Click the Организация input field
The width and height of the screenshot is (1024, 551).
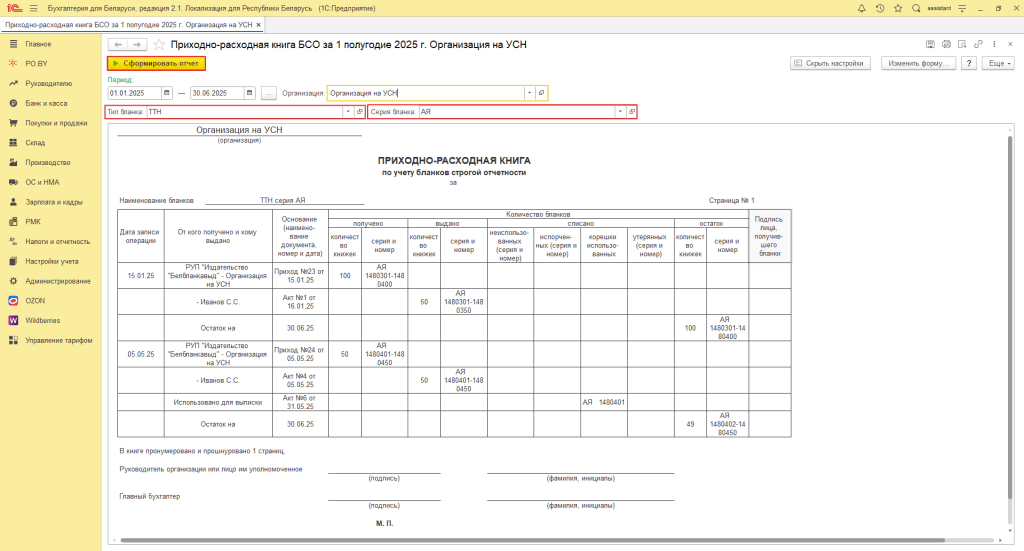click(x=426, y=93)
